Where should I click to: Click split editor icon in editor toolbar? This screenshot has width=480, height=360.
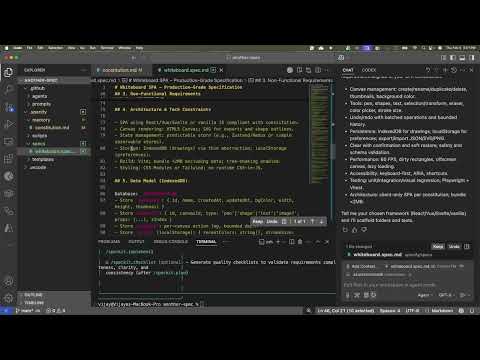click(318, 70)
